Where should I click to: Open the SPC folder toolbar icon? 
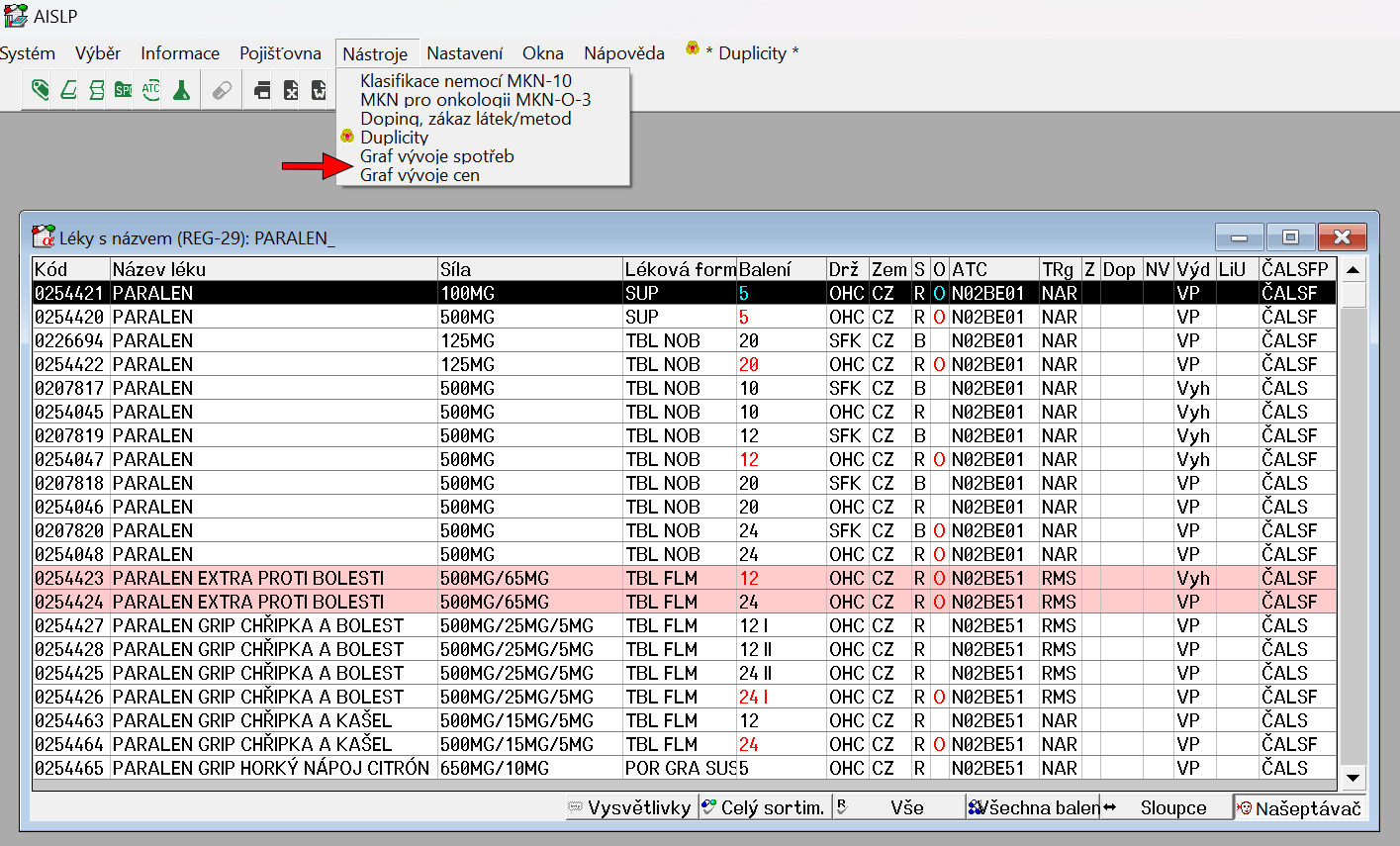(x=124, y=90)
